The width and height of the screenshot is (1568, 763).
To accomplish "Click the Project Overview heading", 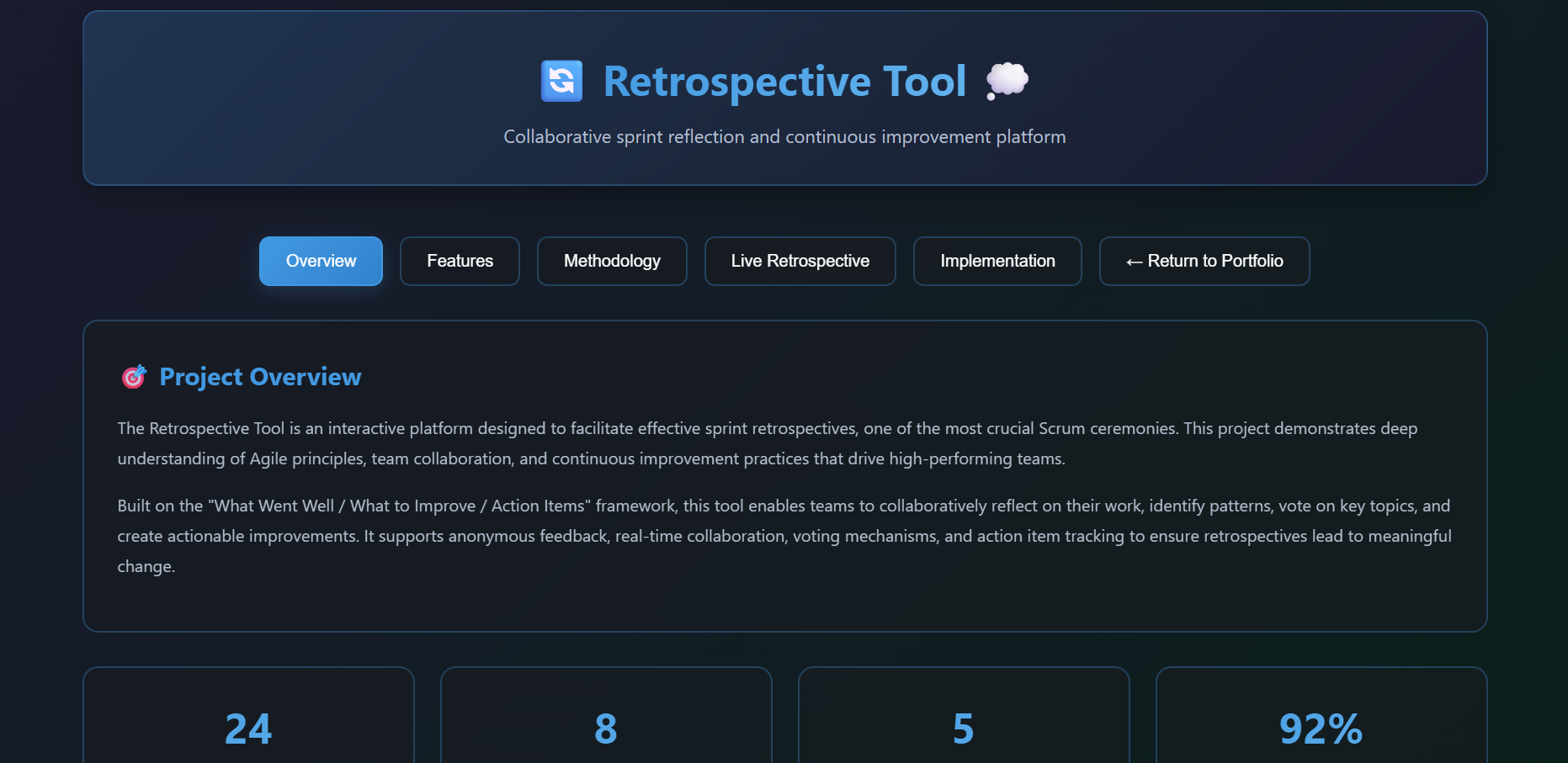I will coord(259,377).
